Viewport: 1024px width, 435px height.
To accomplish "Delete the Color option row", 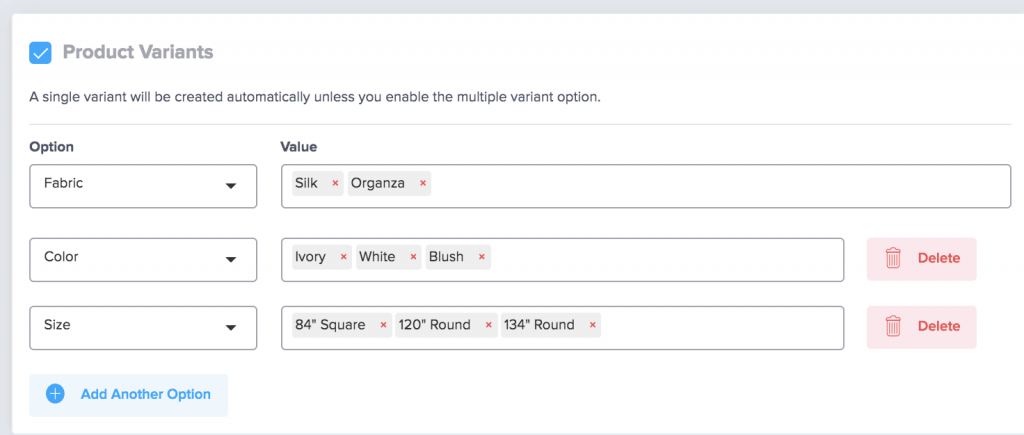I will coord(921,259).
